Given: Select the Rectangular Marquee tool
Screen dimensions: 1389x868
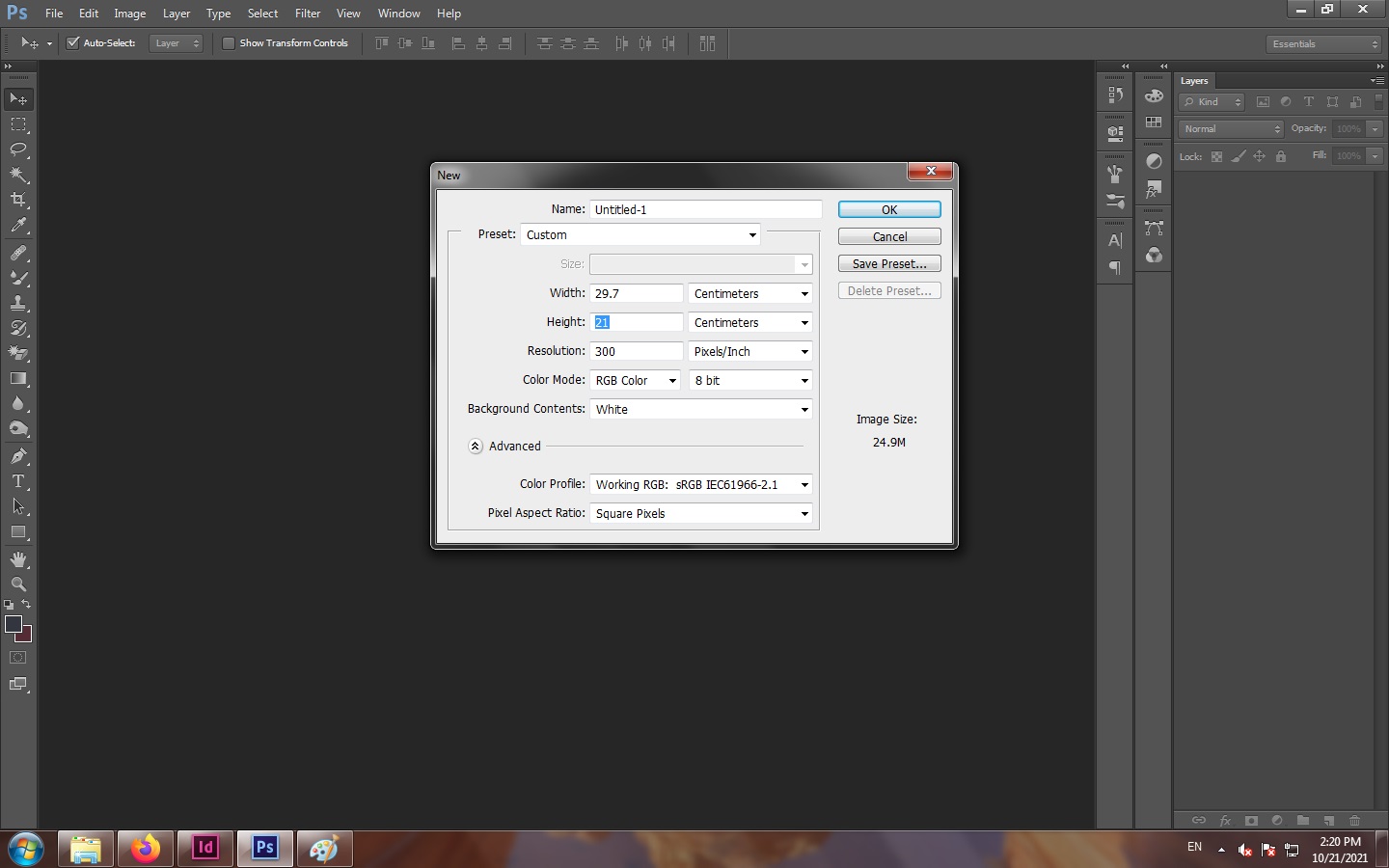Looking at the screenshot, I should click(18, 124).
